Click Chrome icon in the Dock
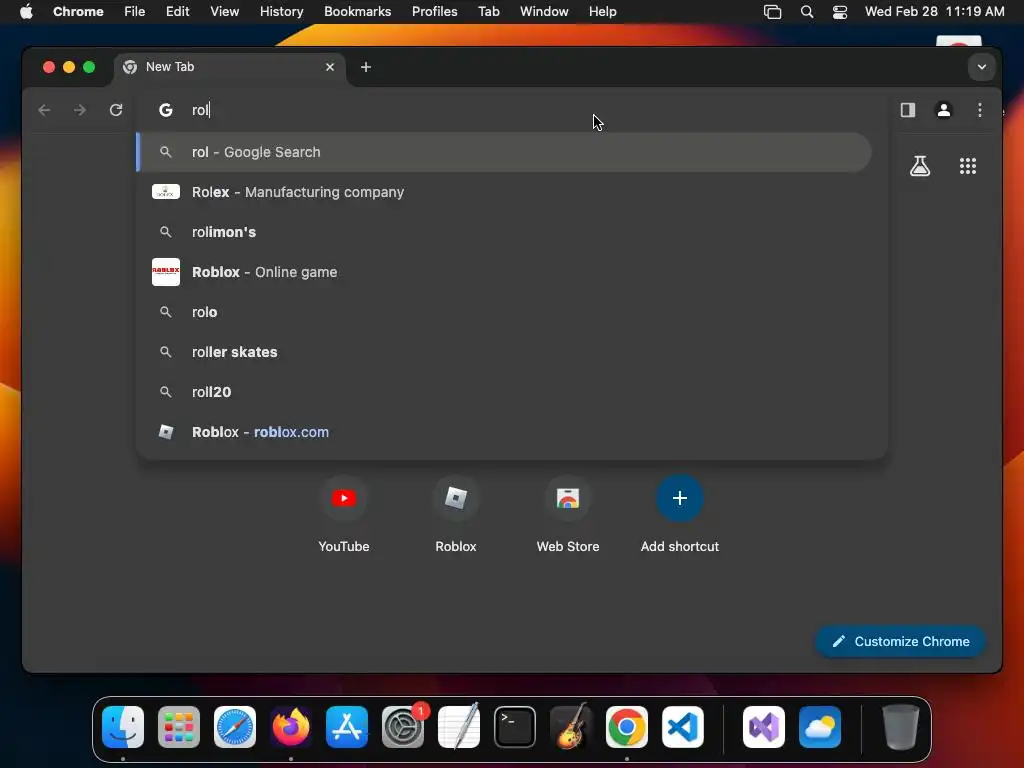 point(627,727)
